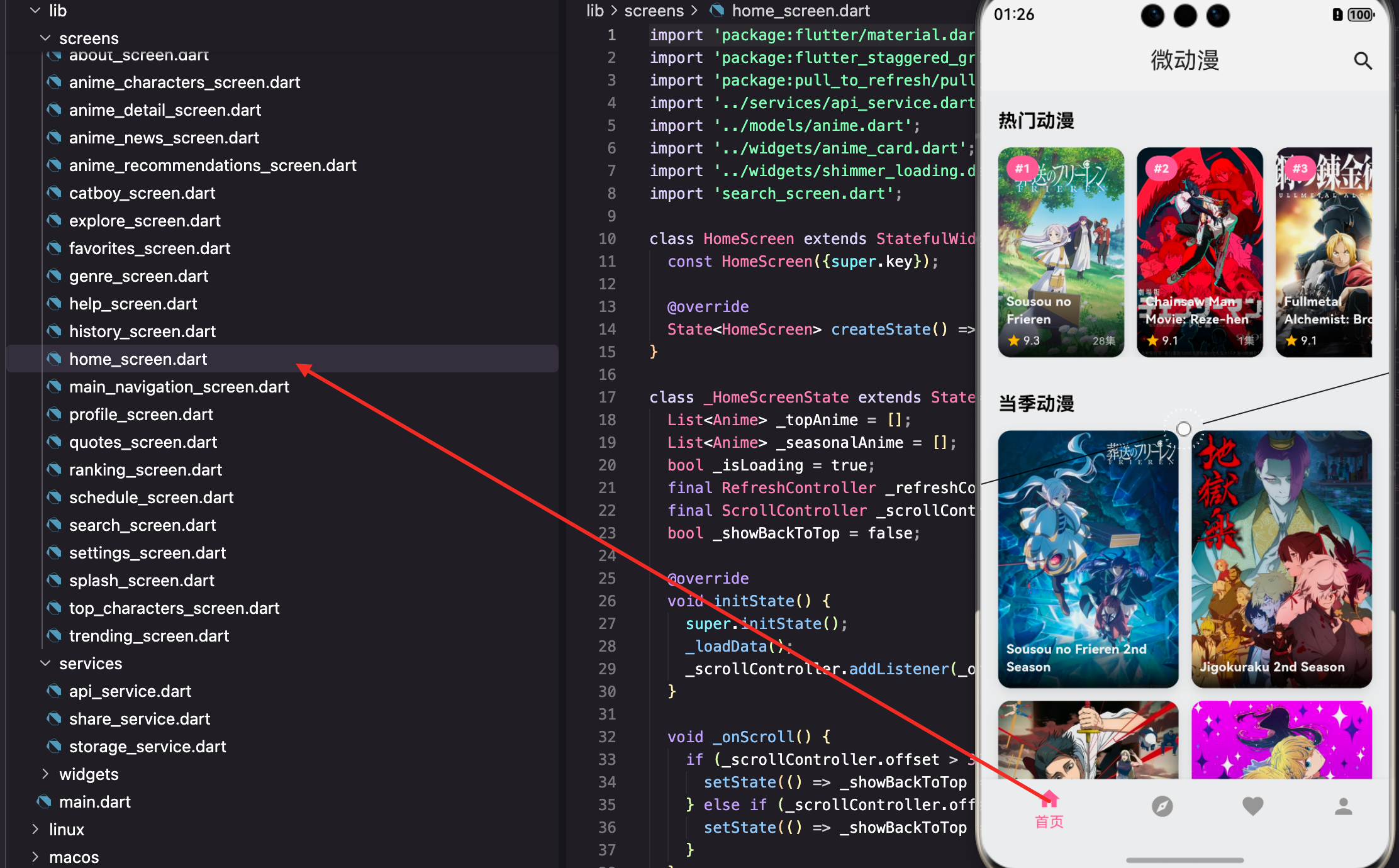Screen dimensions: 1399x868
Task: Click the screens breadcrumb segment
Action: (x=654, y=11)
